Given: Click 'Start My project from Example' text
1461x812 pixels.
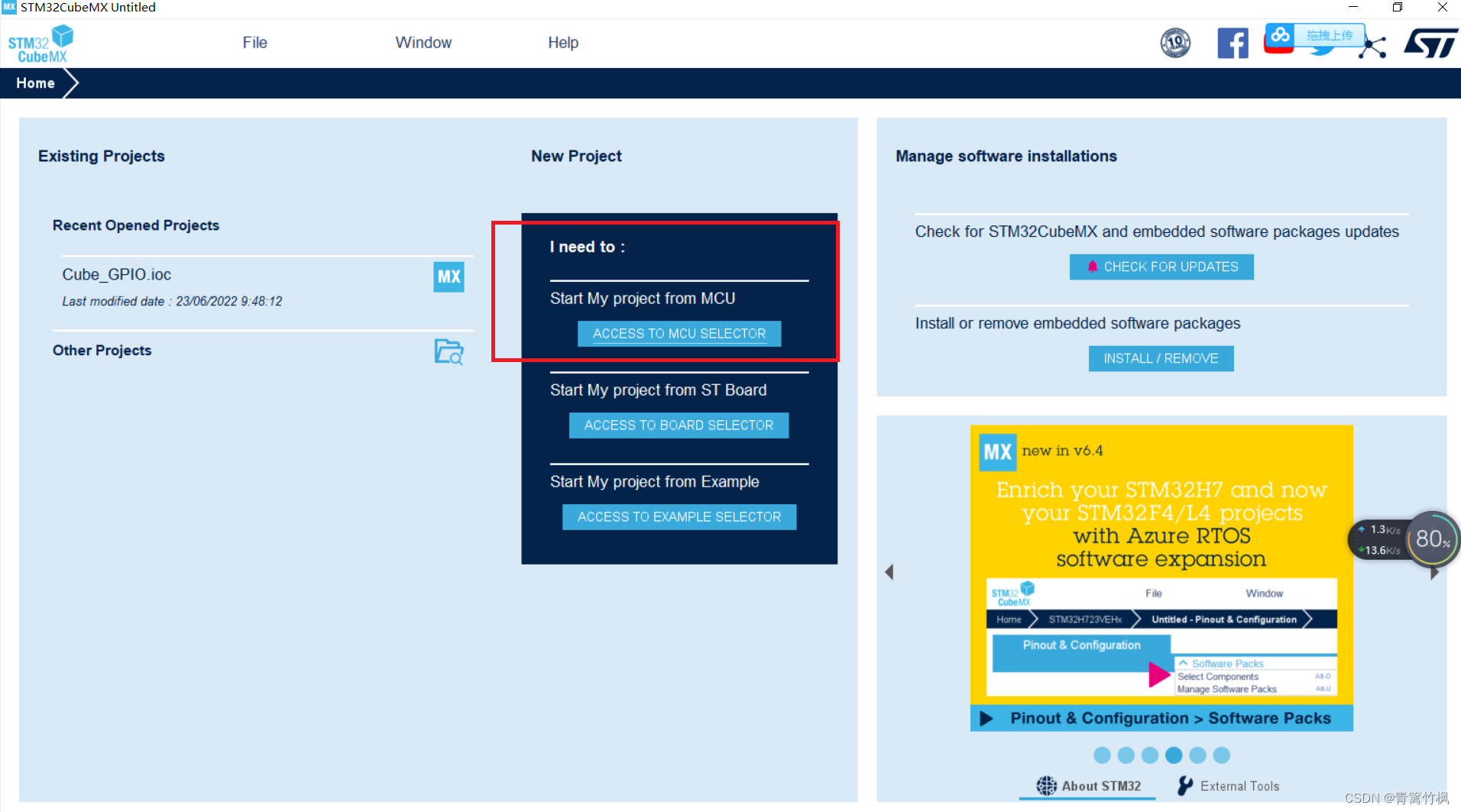Looking at the screenshot, I should pyautogui.click(x=655, y=482).
